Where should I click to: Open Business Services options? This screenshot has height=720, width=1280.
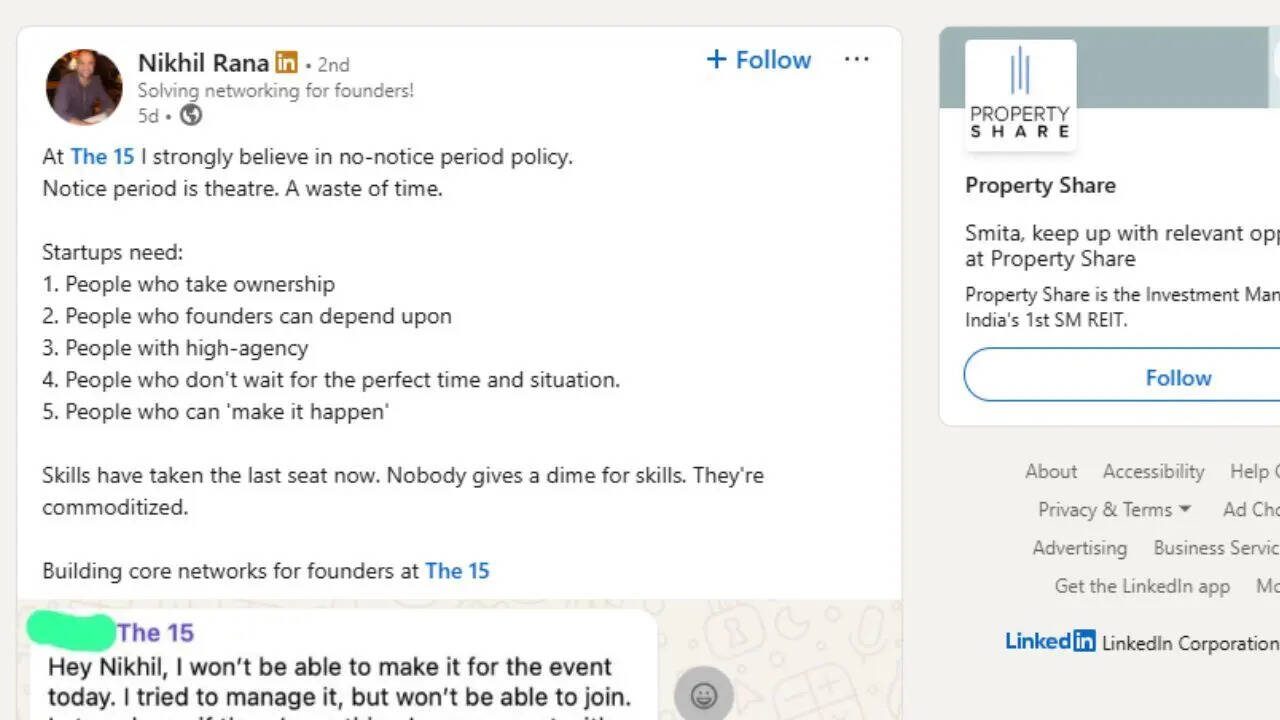click(x=1214, y=547)
